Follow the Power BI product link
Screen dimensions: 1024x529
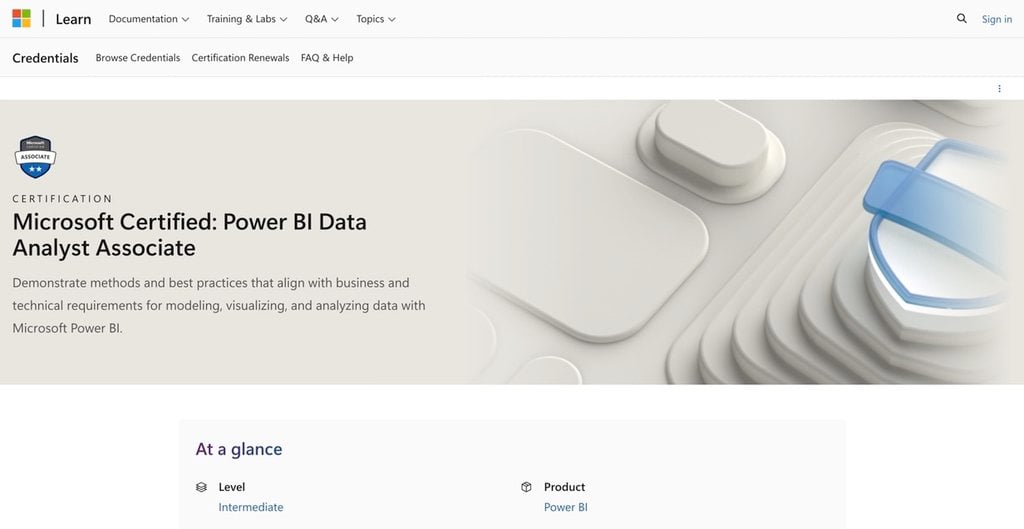click(x=566, y=507)
